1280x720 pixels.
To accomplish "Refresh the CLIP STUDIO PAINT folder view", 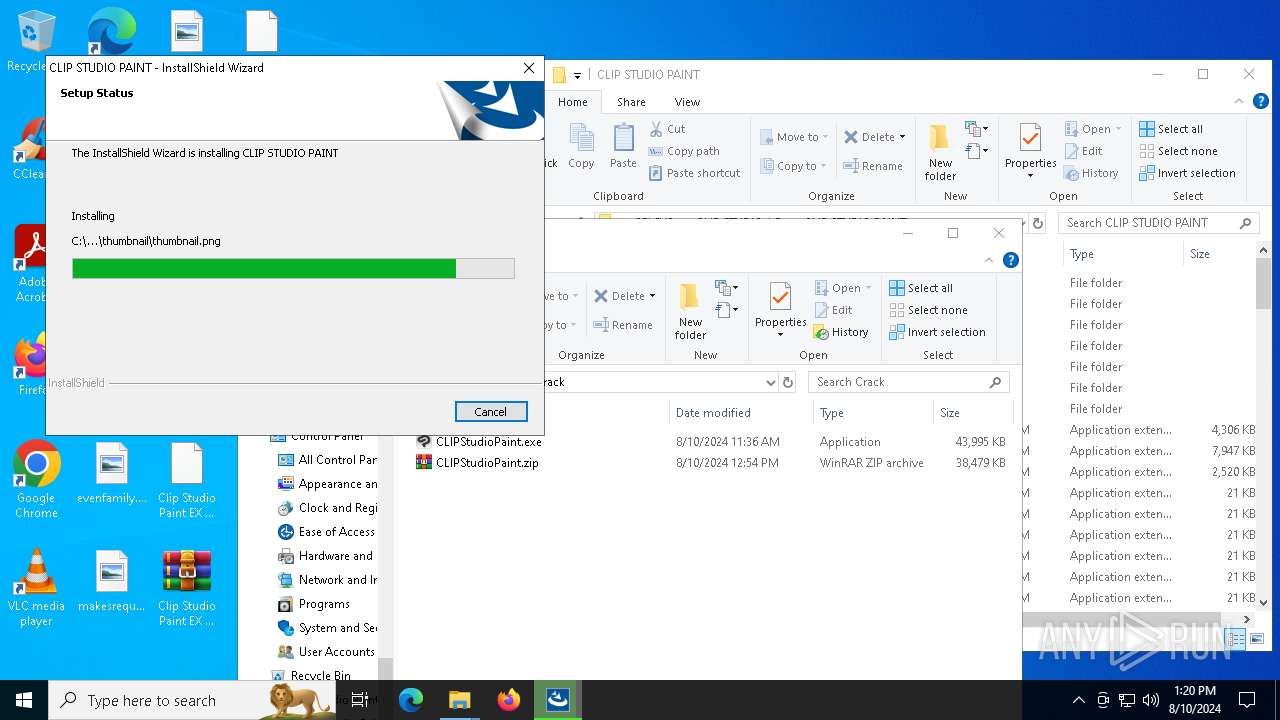I will pyautogui.click(x=1038, y=223).
